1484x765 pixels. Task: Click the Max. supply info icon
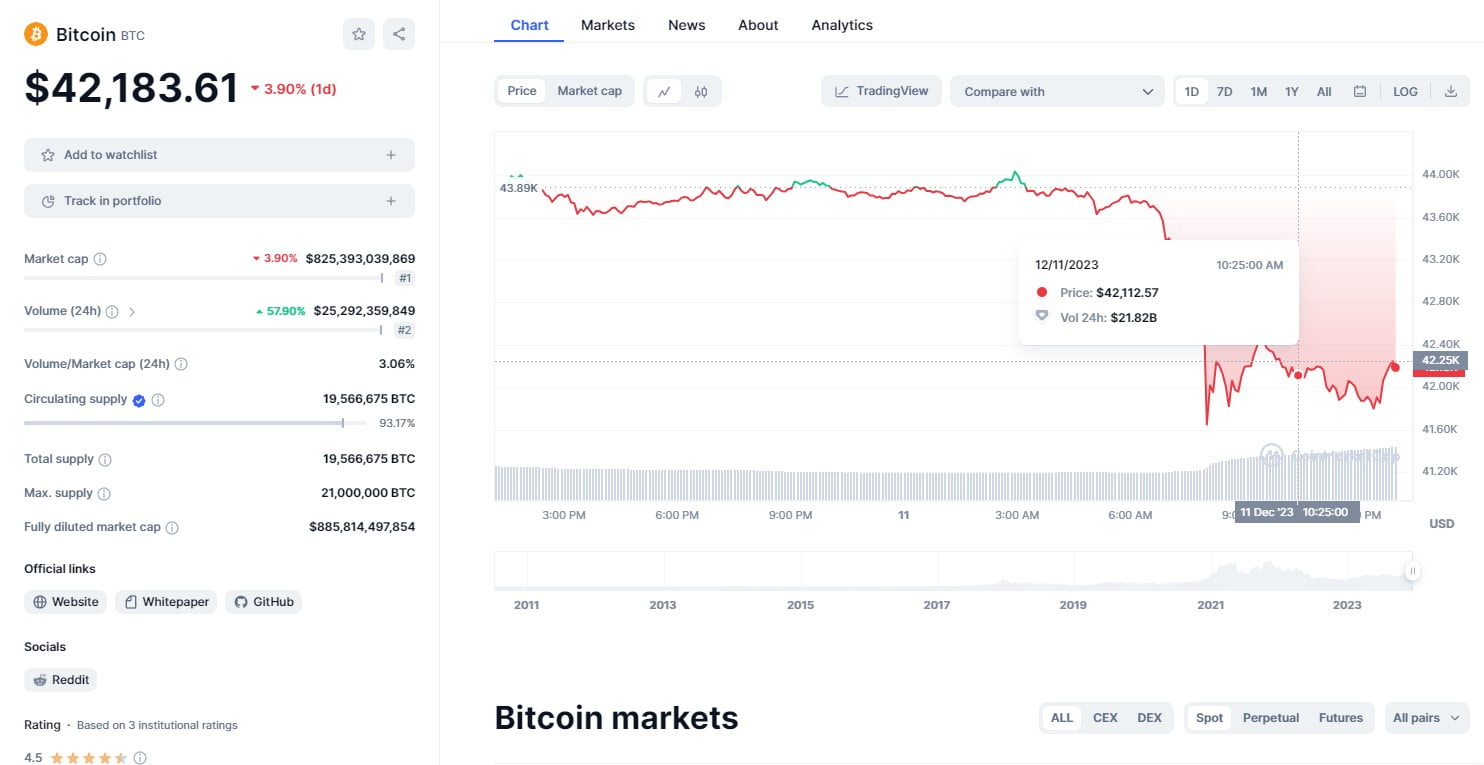104,494
